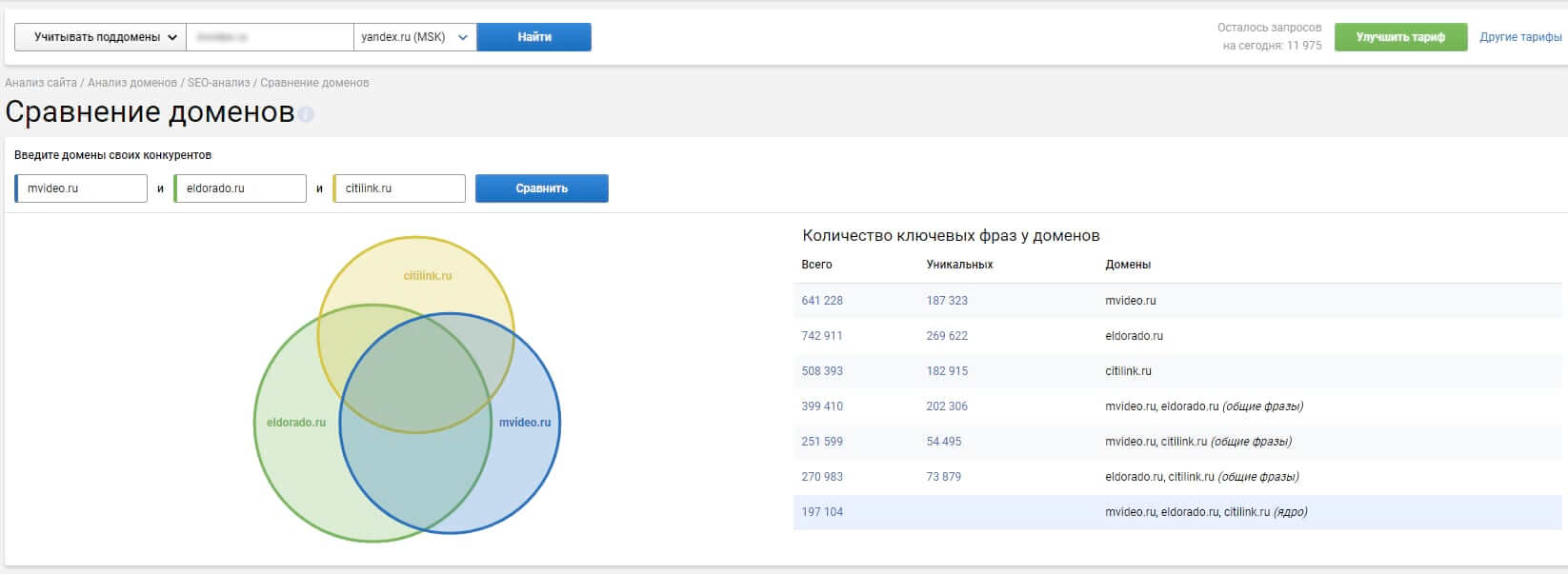Open the Другие тарифы link
The height and width of the screenshot is (574, 1568).
point(1520,37)
